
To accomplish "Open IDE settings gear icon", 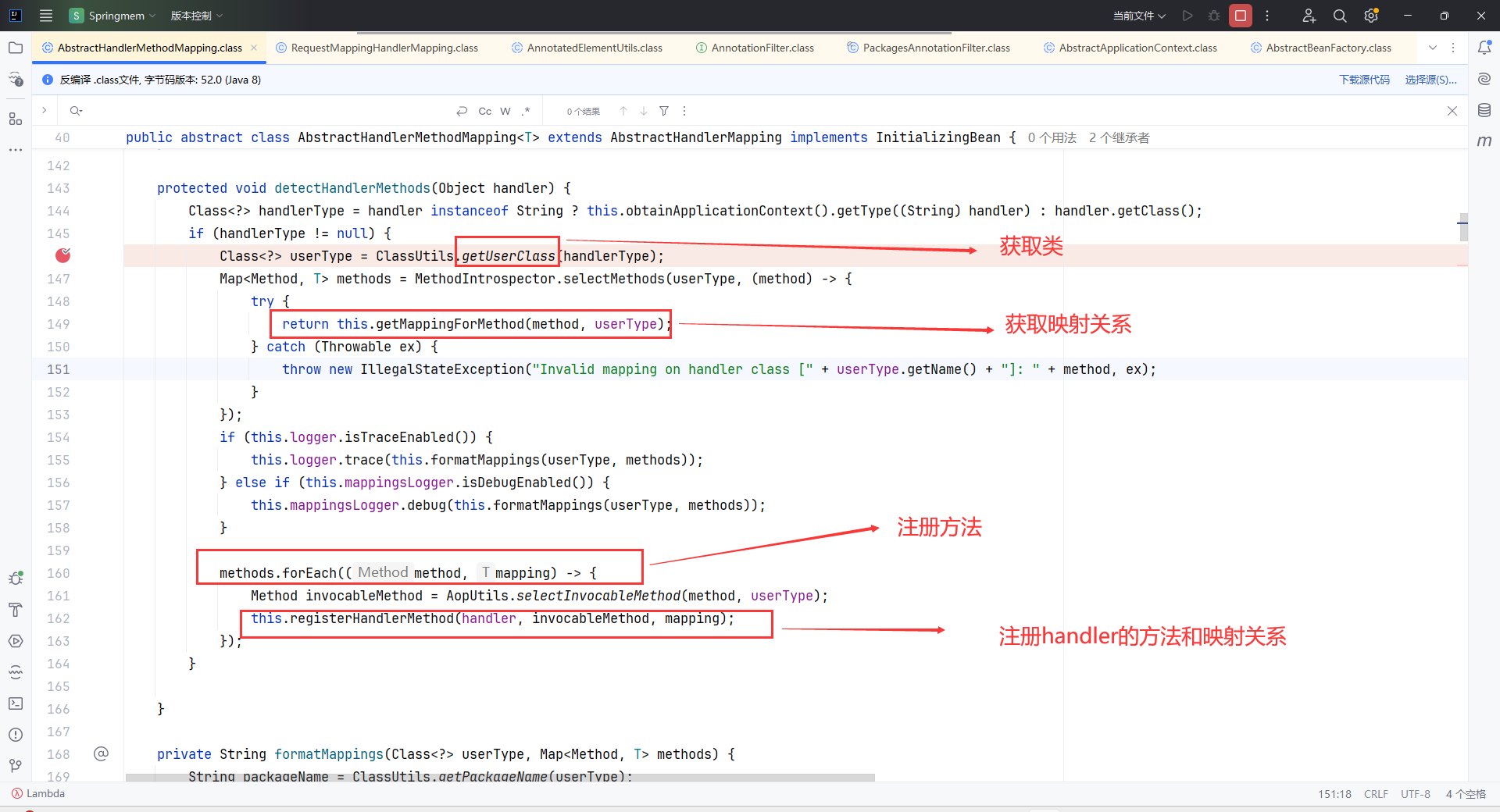I will tap(1370, 16).
